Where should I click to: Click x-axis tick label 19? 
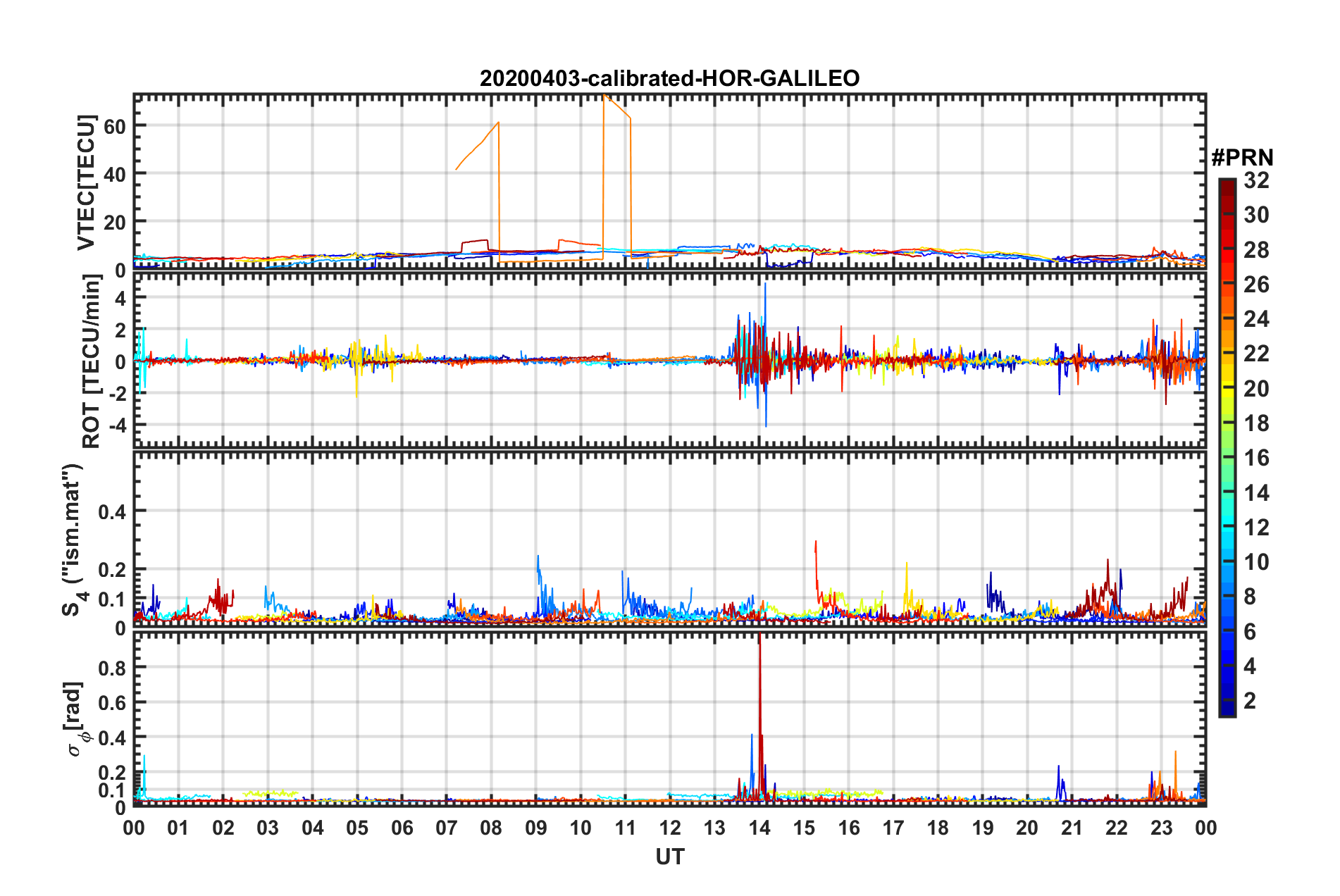[x=983, y=828]
